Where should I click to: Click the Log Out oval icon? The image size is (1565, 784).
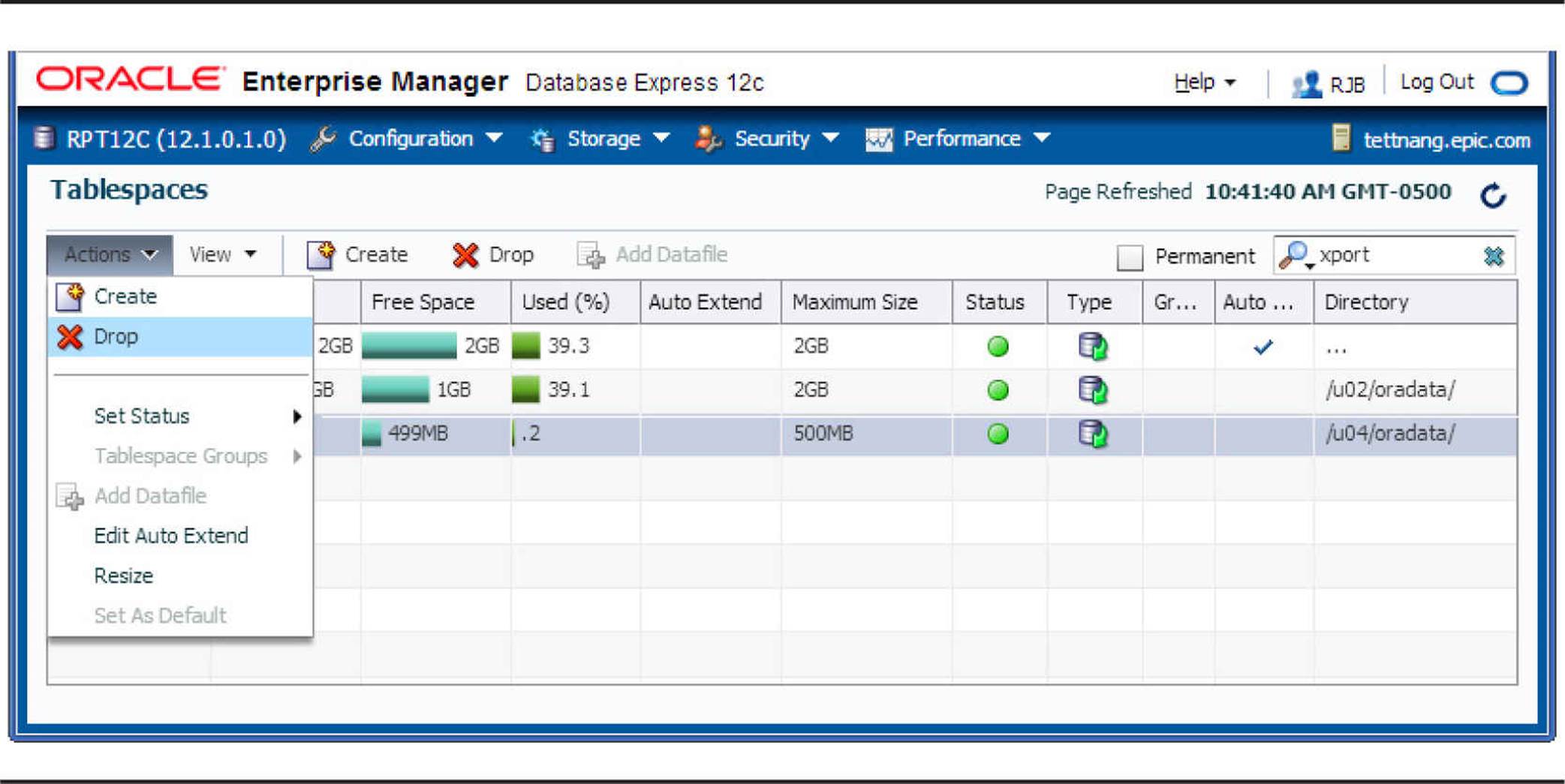point(1509,83)
